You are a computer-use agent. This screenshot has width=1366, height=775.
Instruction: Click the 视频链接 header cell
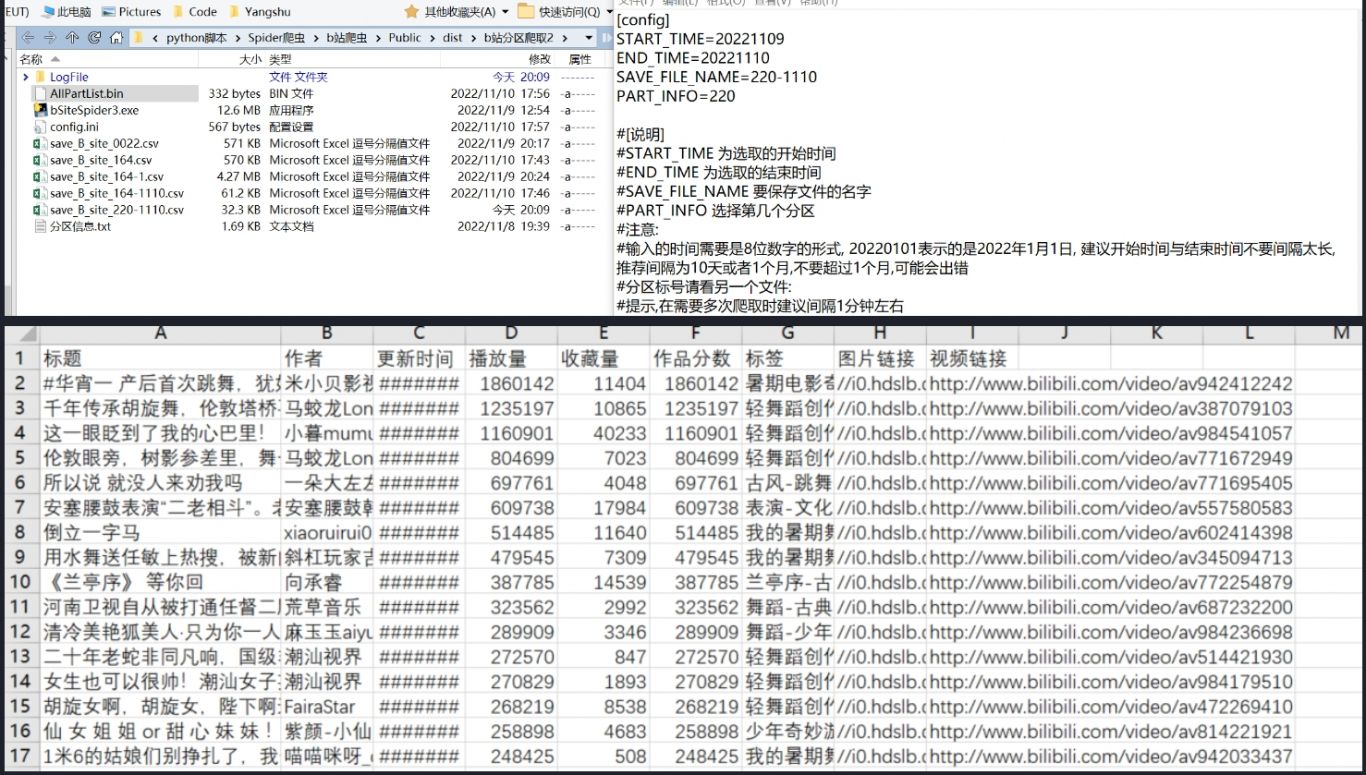972,358
